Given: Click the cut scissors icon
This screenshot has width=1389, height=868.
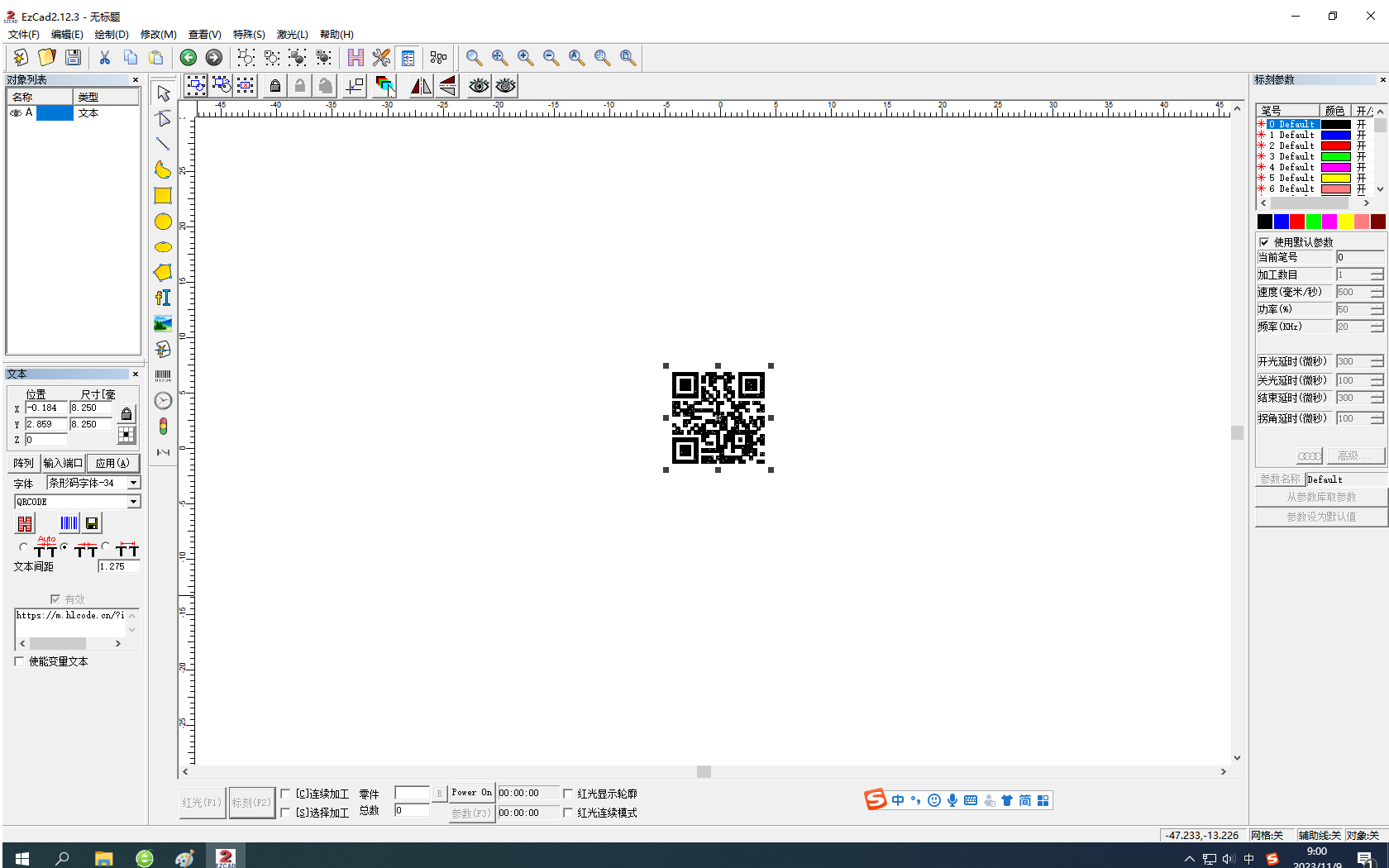Looking at the screenshot, I should pyautogui.click(x=105, y=57).
